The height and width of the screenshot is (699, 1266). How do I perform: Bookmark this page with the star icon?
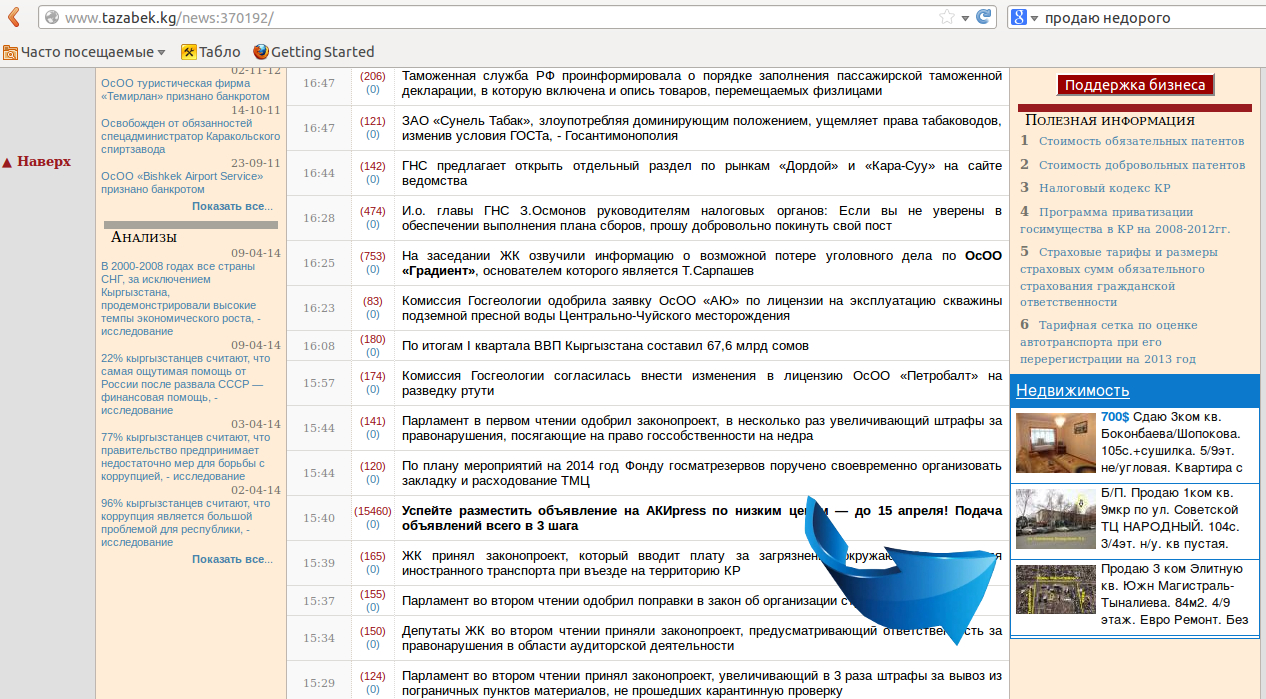(946, 17)
